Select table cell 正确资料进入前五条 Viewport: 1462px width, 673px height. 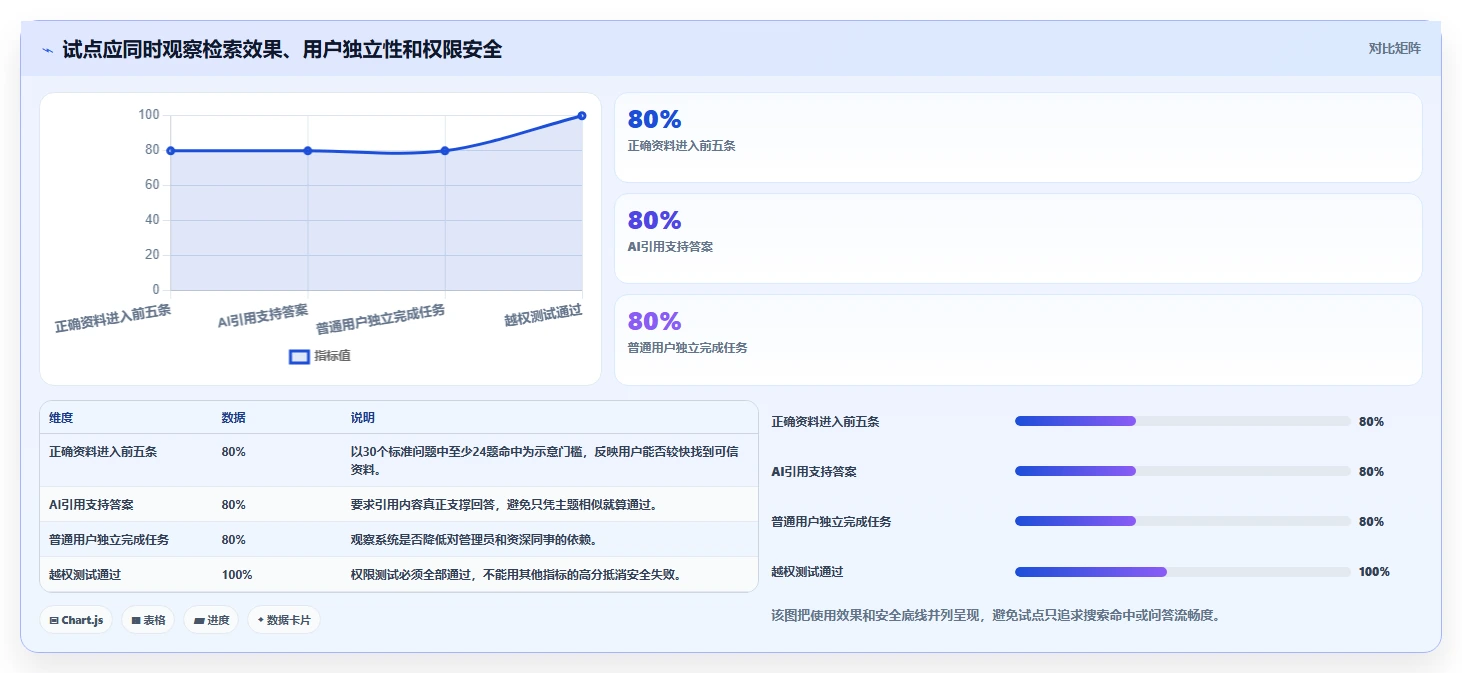(103, 452)
